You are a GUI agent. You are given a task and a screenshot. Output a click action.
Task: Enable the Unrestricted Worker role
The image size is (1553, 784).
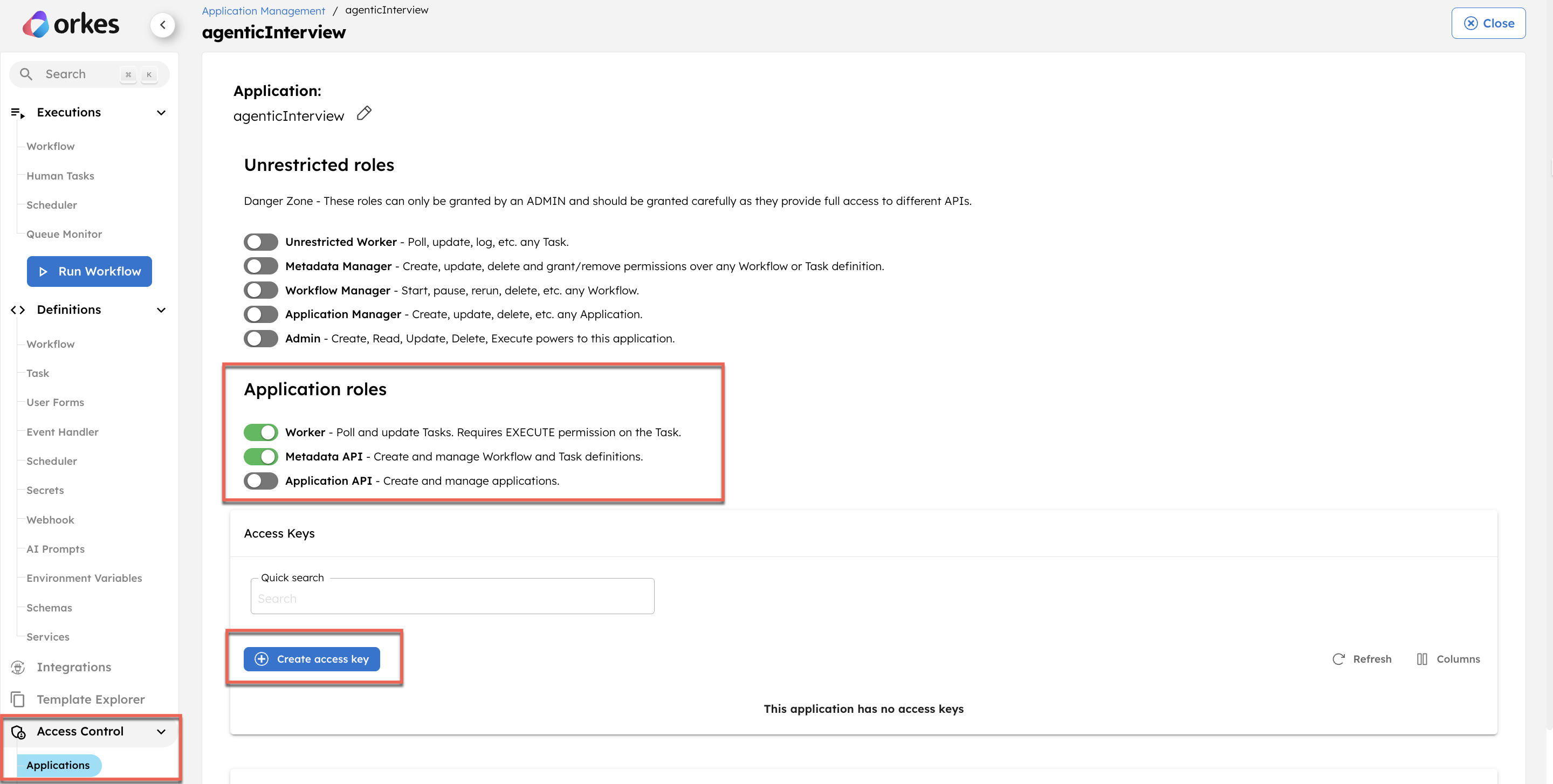(x=260, y=242)
